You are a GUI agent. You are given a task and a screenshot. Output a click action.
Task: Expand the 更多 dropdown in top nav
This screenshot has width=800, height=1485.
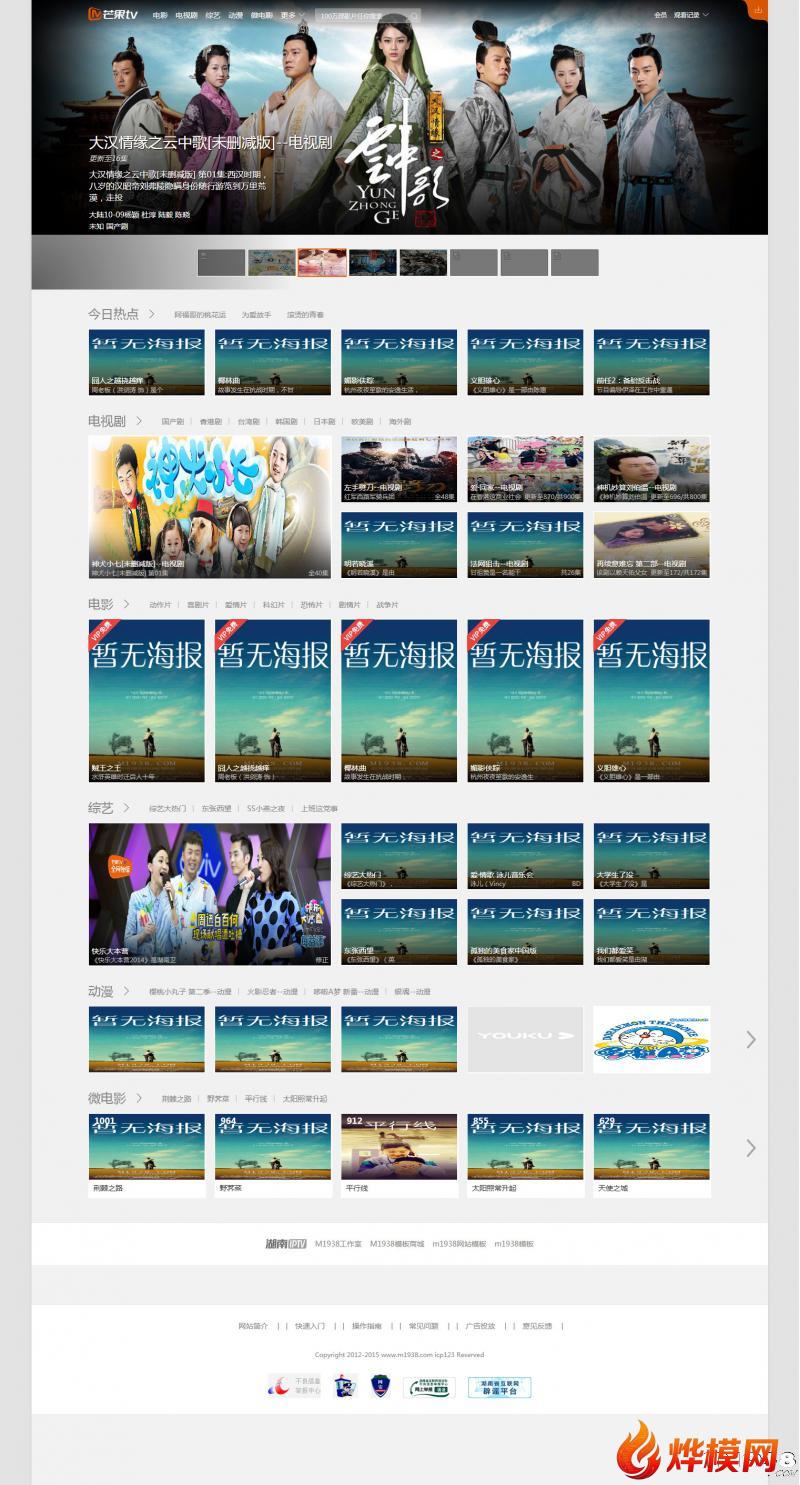click(x=291, y=16)
